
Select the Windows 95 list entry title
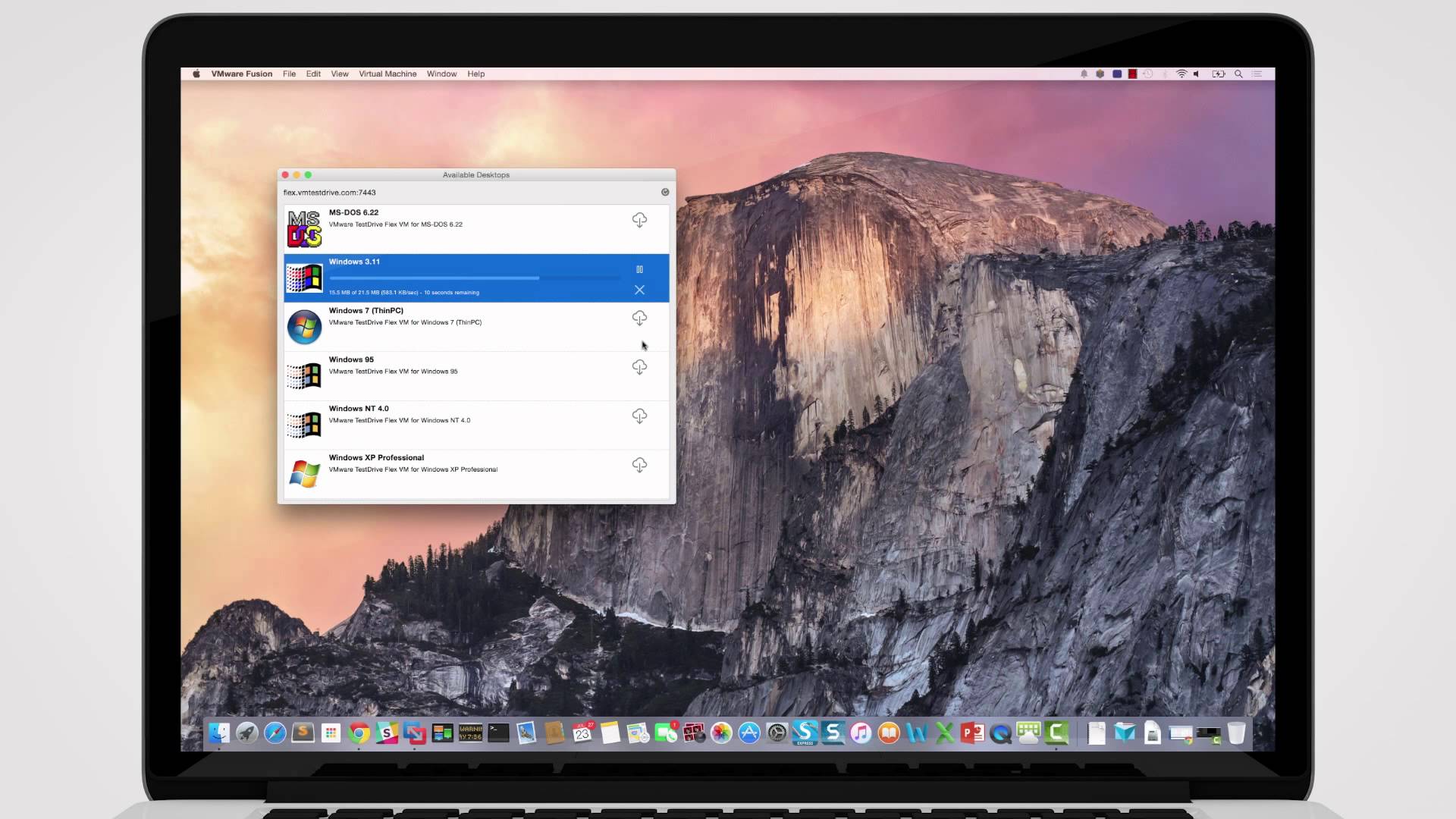[x=351, y=359]
